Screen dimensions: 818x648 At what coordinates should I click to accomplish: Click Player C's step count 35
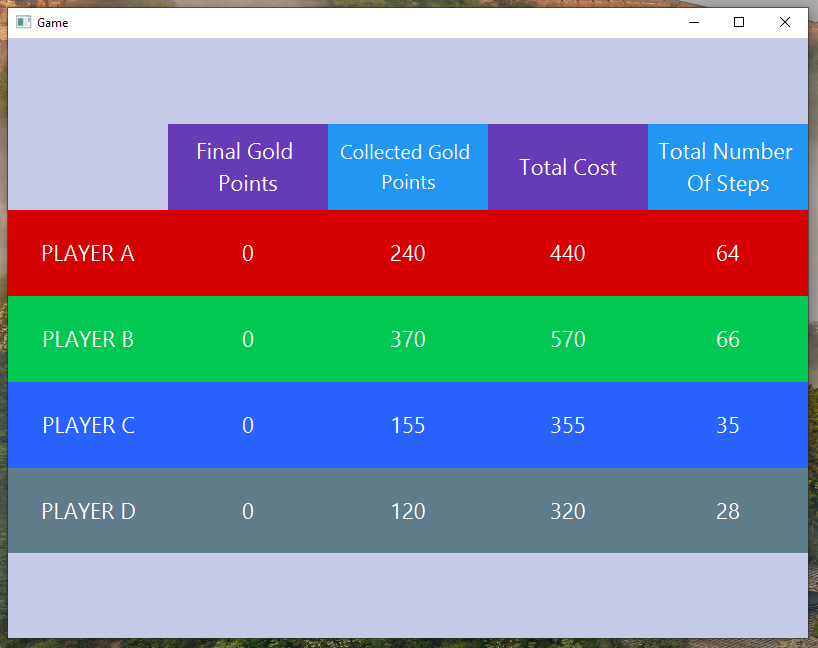728,426
